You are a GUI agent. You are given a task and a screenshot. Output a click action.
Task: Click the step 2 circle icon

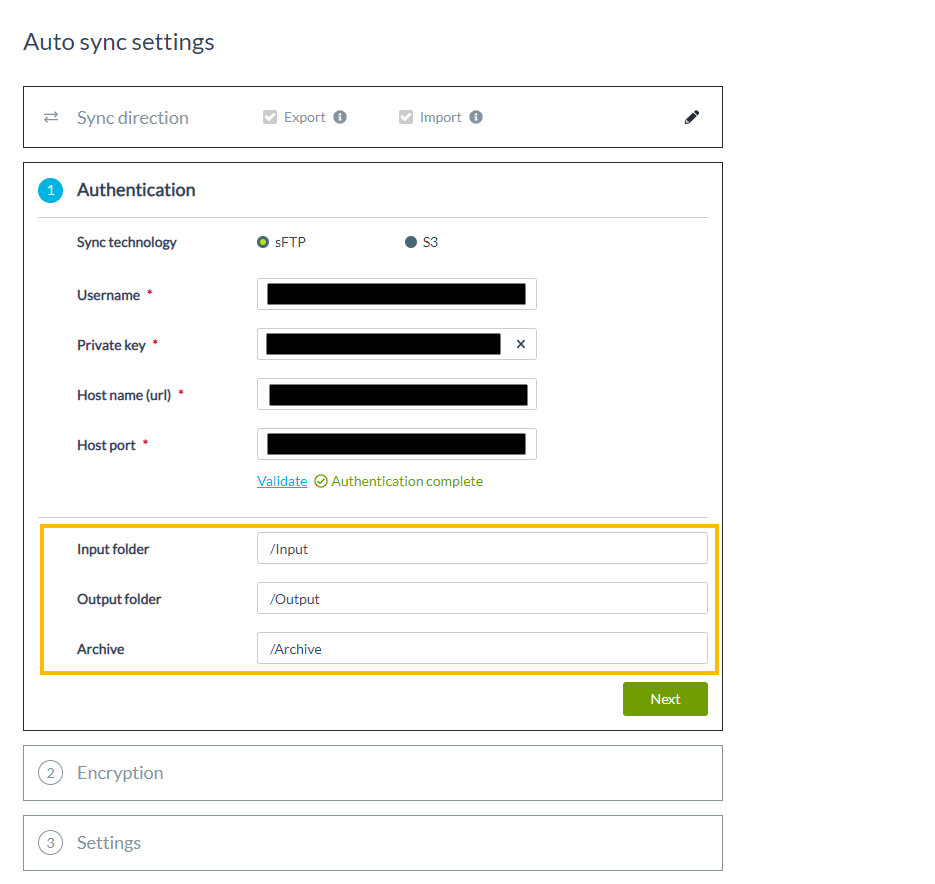point(51,773)
